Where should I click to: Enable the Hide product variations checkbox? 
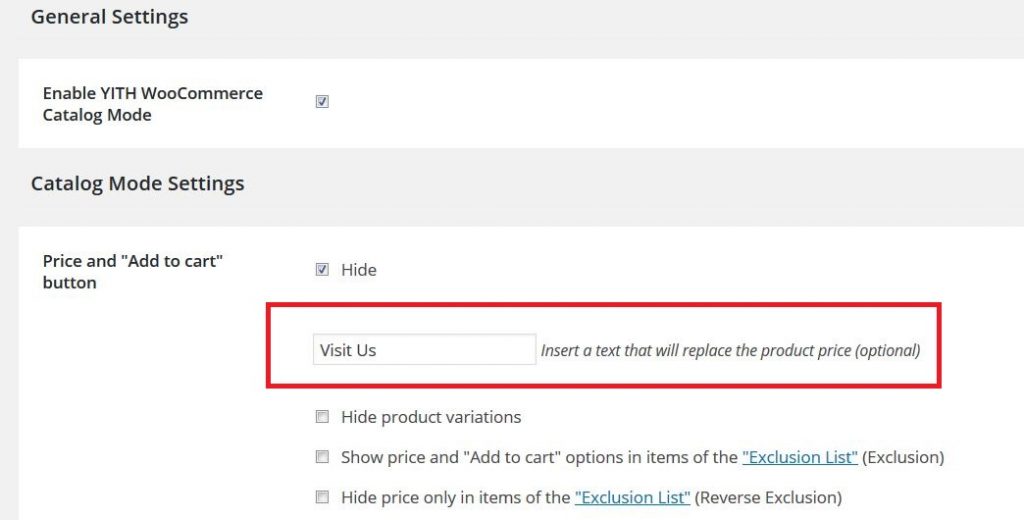pyautogui.click(x=322, y=416)
